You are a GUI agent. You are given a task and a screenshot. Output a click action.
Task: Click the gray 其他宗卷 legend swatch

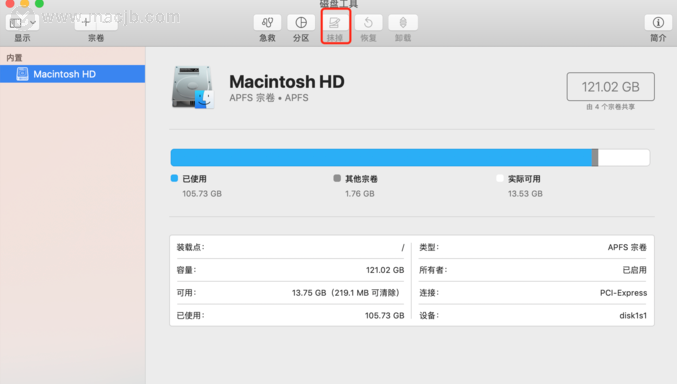click(x=337, y=178)
